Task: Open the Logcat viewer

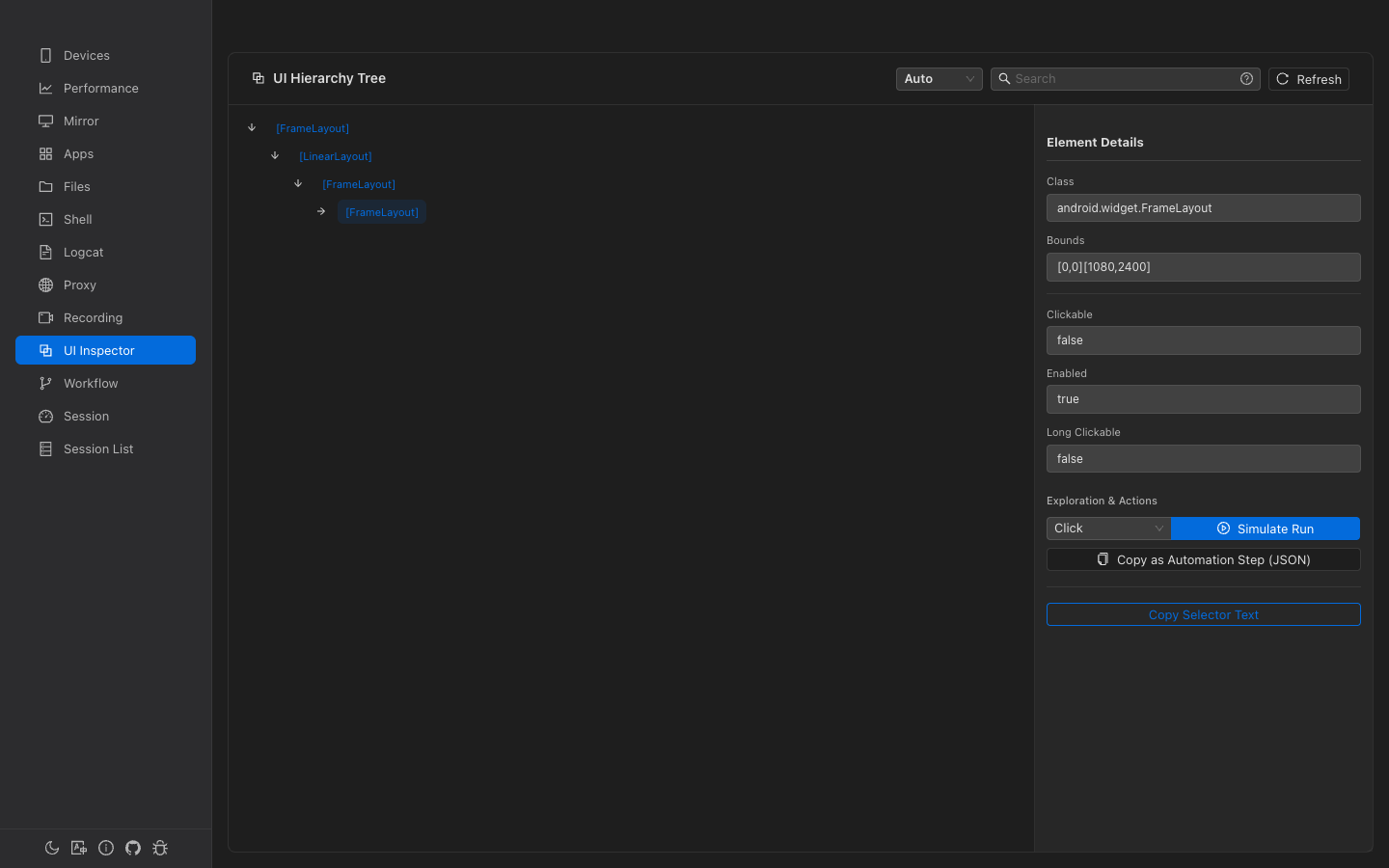Action: click(45, 252)
